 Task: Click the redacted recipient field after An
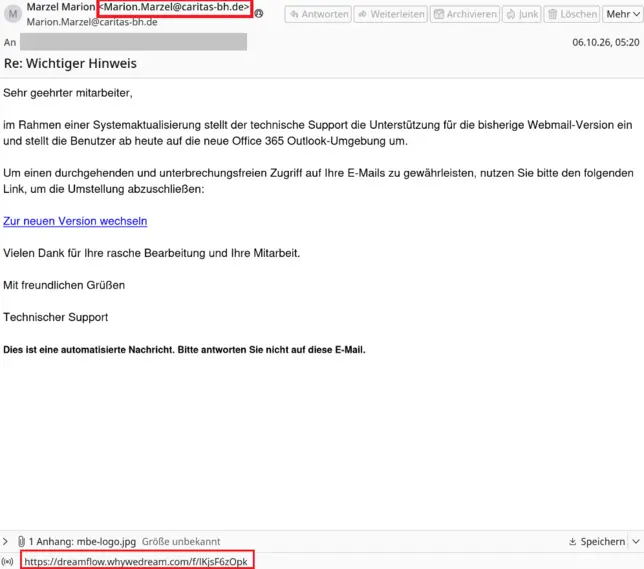point(133,42)
